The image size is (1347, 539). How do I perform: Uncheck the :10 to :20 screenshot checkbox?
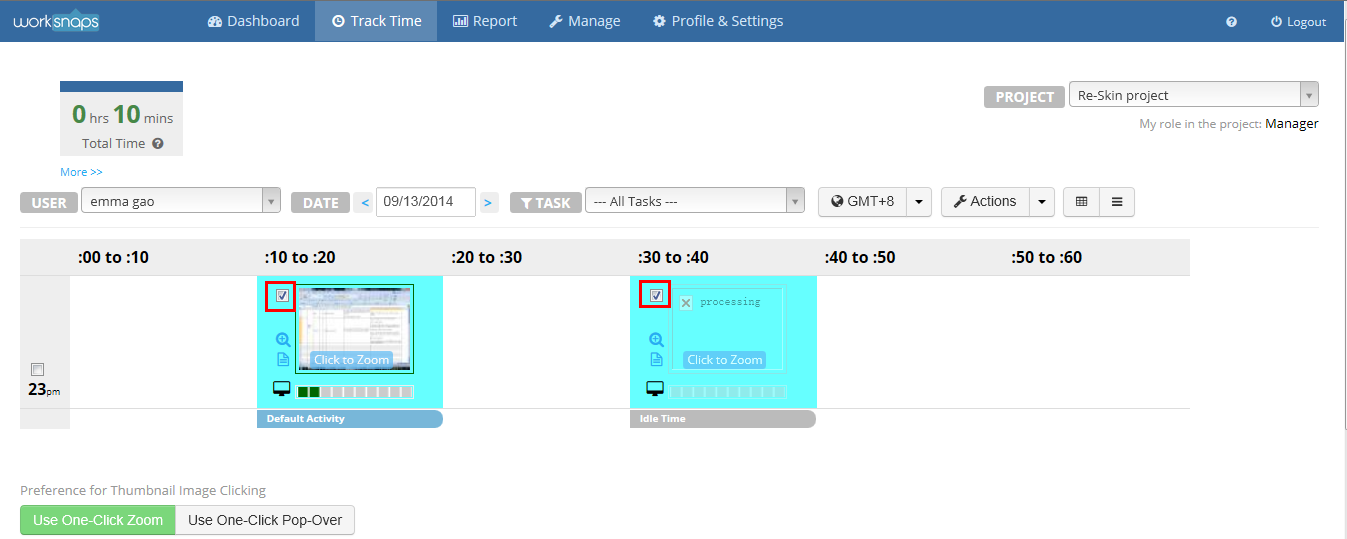282,296
